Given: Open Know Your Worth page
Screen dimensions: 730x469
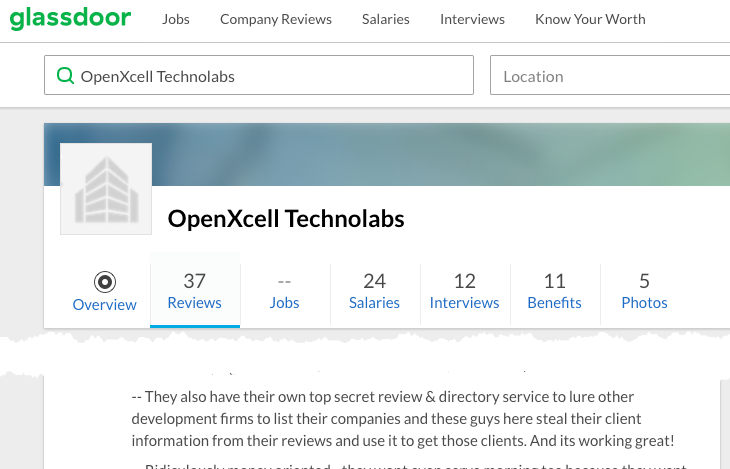Looking at the screenshot, I should click(x=590, y=19).
